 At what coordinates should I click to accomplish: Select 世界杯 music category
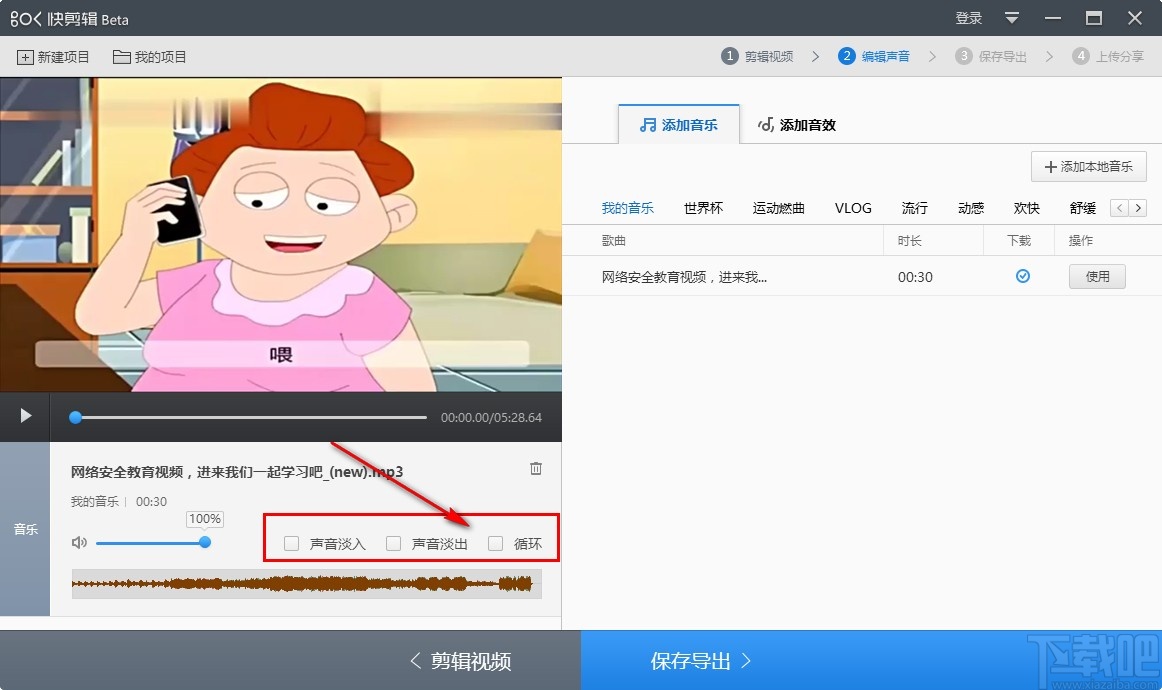(x=703, y=208)
